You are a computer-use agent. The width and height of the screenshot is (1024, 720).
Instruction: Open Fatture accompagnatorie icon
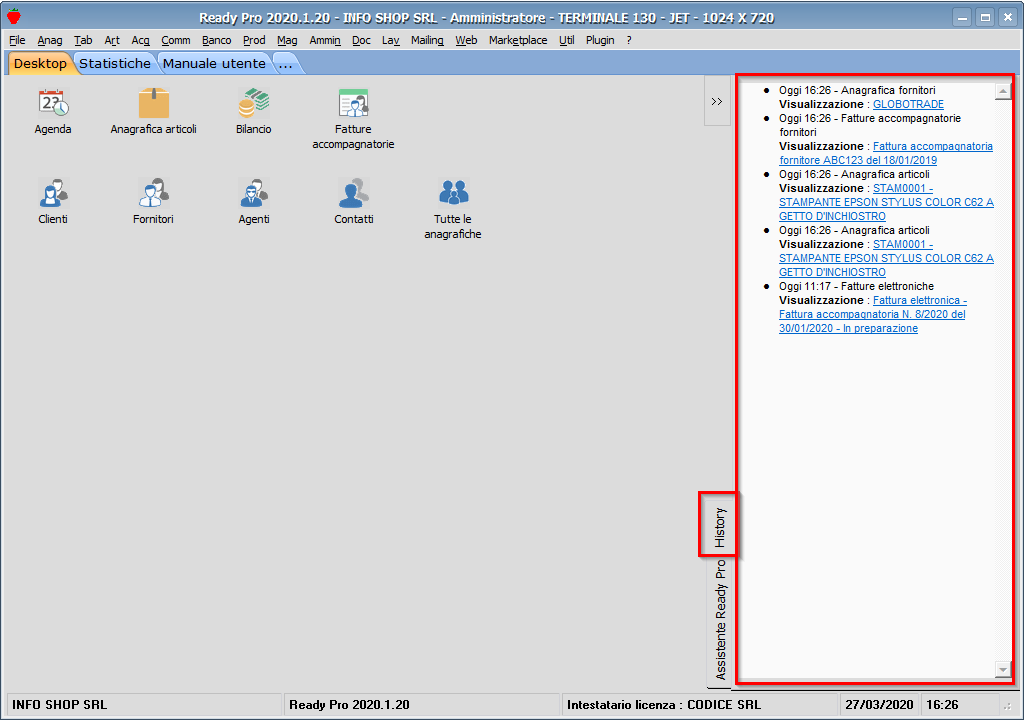point(353,103)
